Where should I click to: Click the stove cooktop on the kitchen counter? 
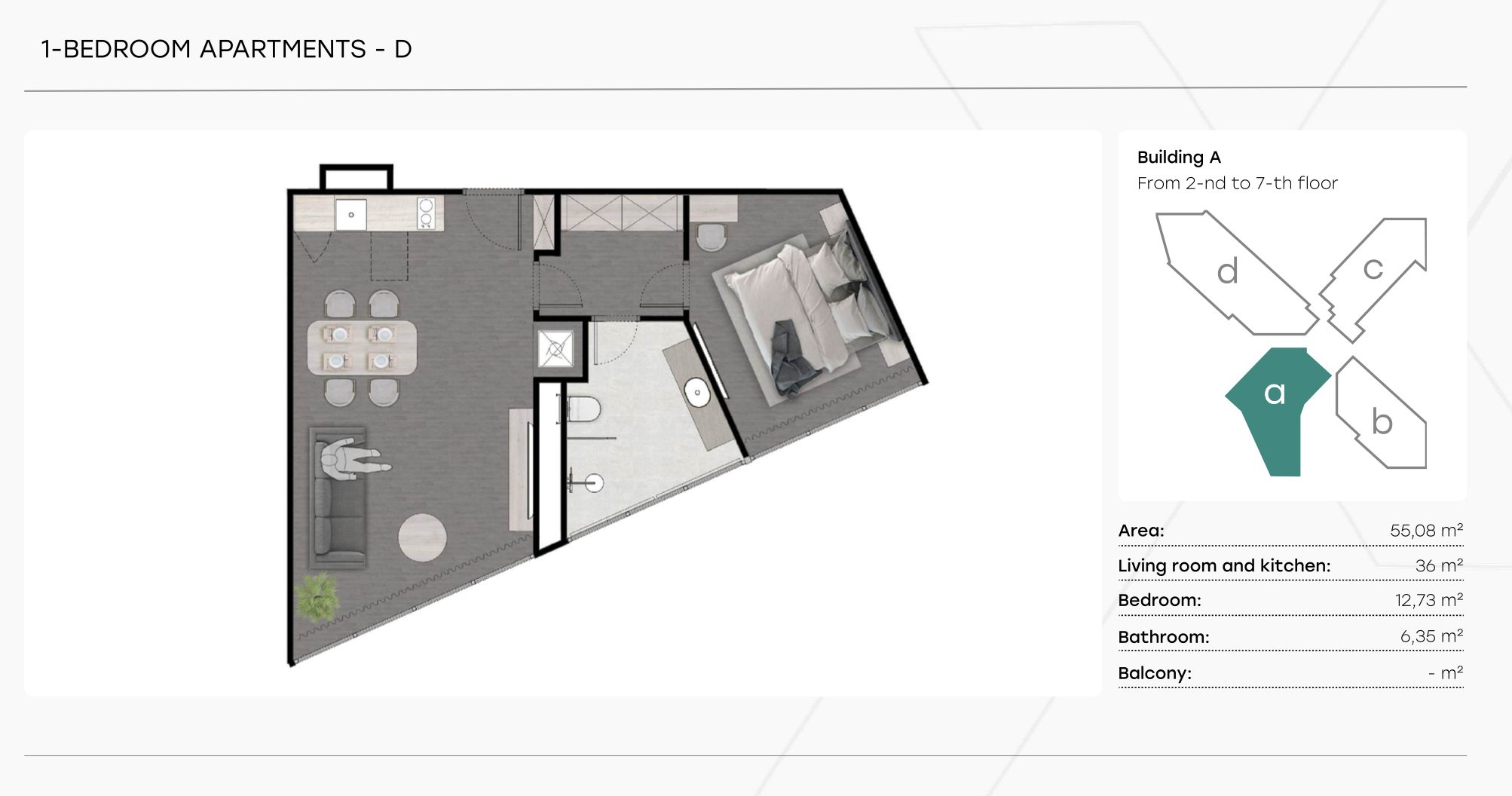click(x=426, y=213)
